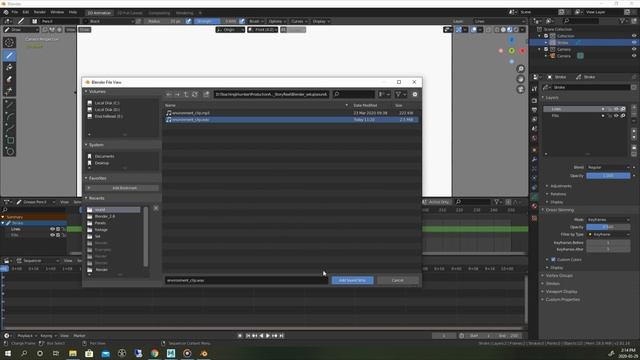Open file display mode dropdown
This screenshot has height=360, width=640.
[x=384, y=94]
